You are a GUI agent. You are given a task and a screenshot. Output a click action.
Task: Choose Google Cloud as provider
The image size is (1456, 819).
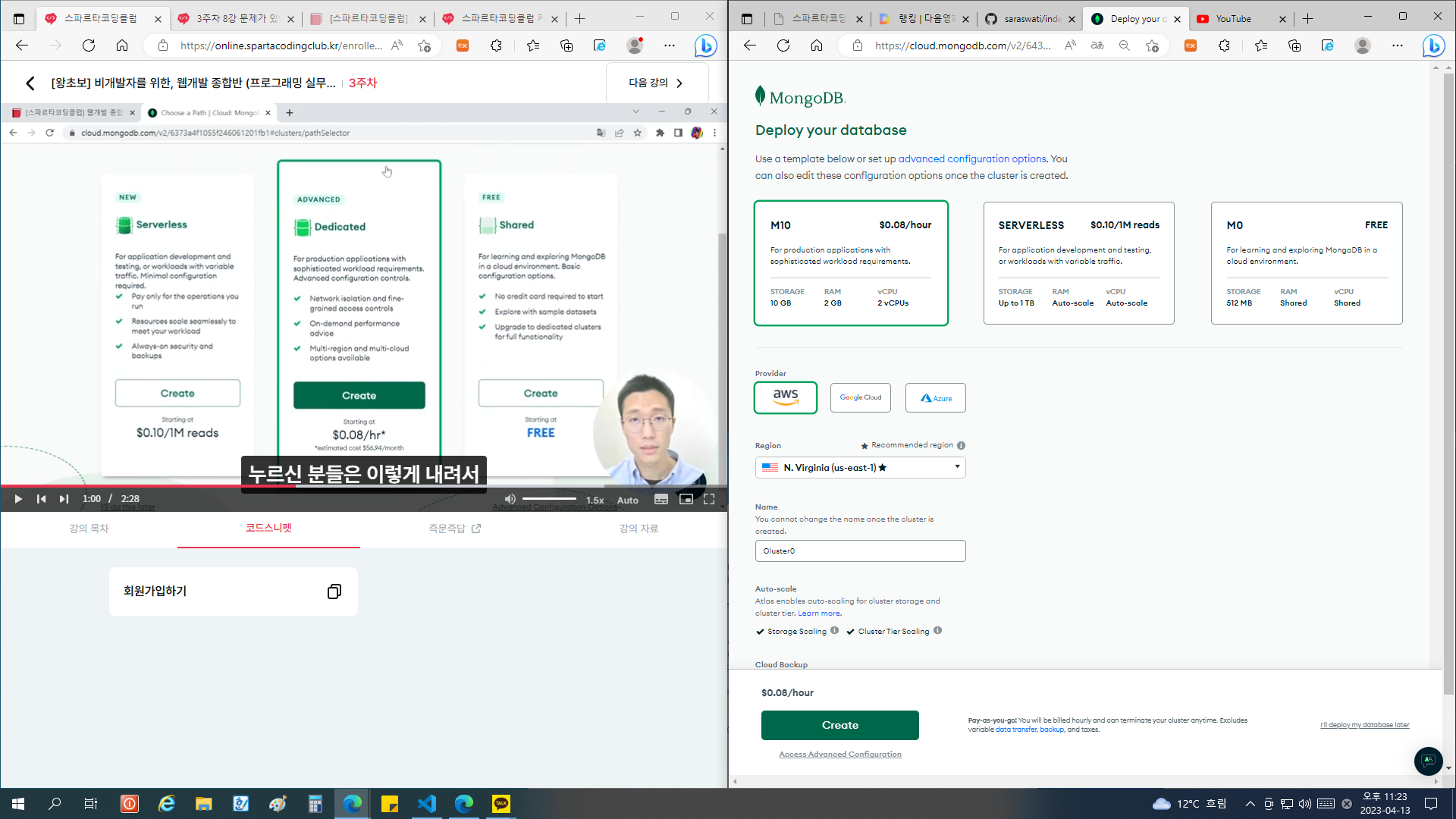861,397
